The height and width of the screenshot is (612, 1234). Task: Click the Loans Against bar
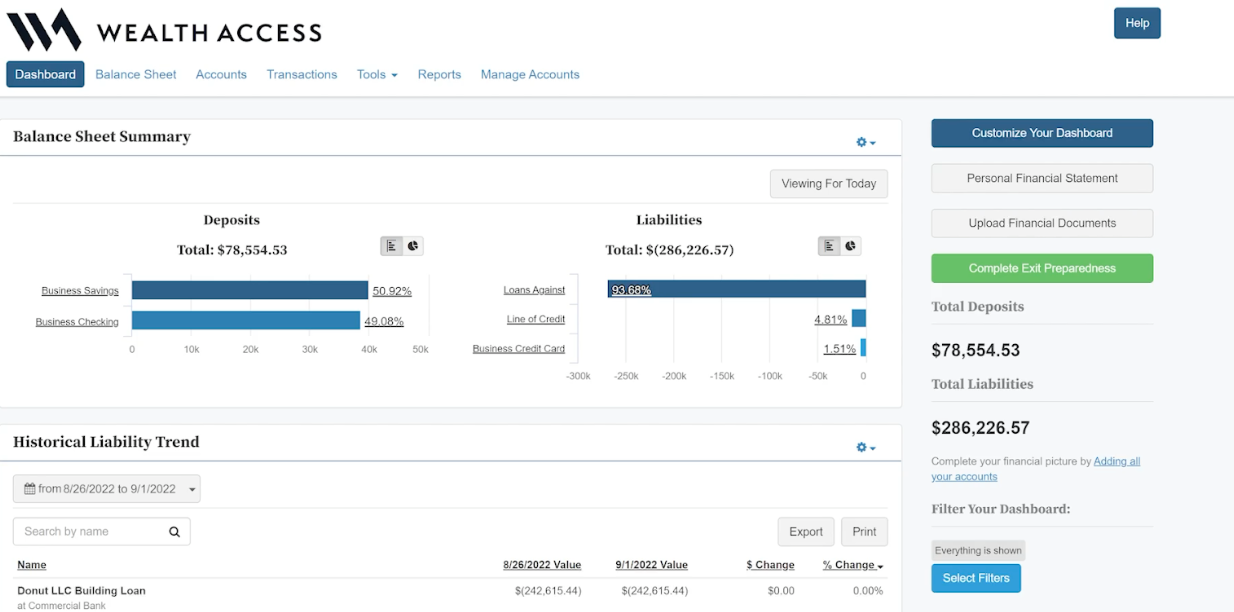point(737,289)
